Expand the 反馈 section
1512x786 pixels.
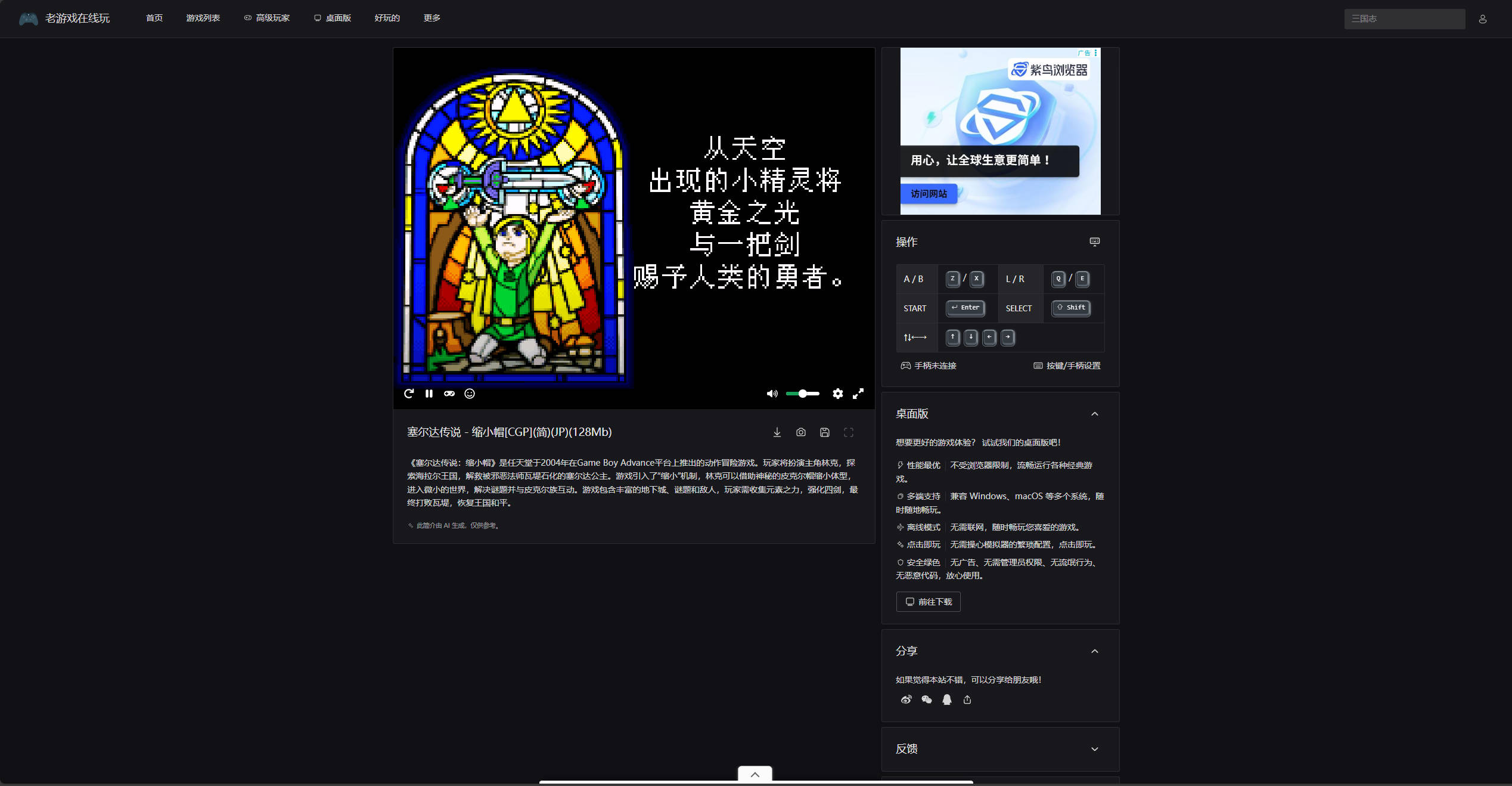point(1095,749)
